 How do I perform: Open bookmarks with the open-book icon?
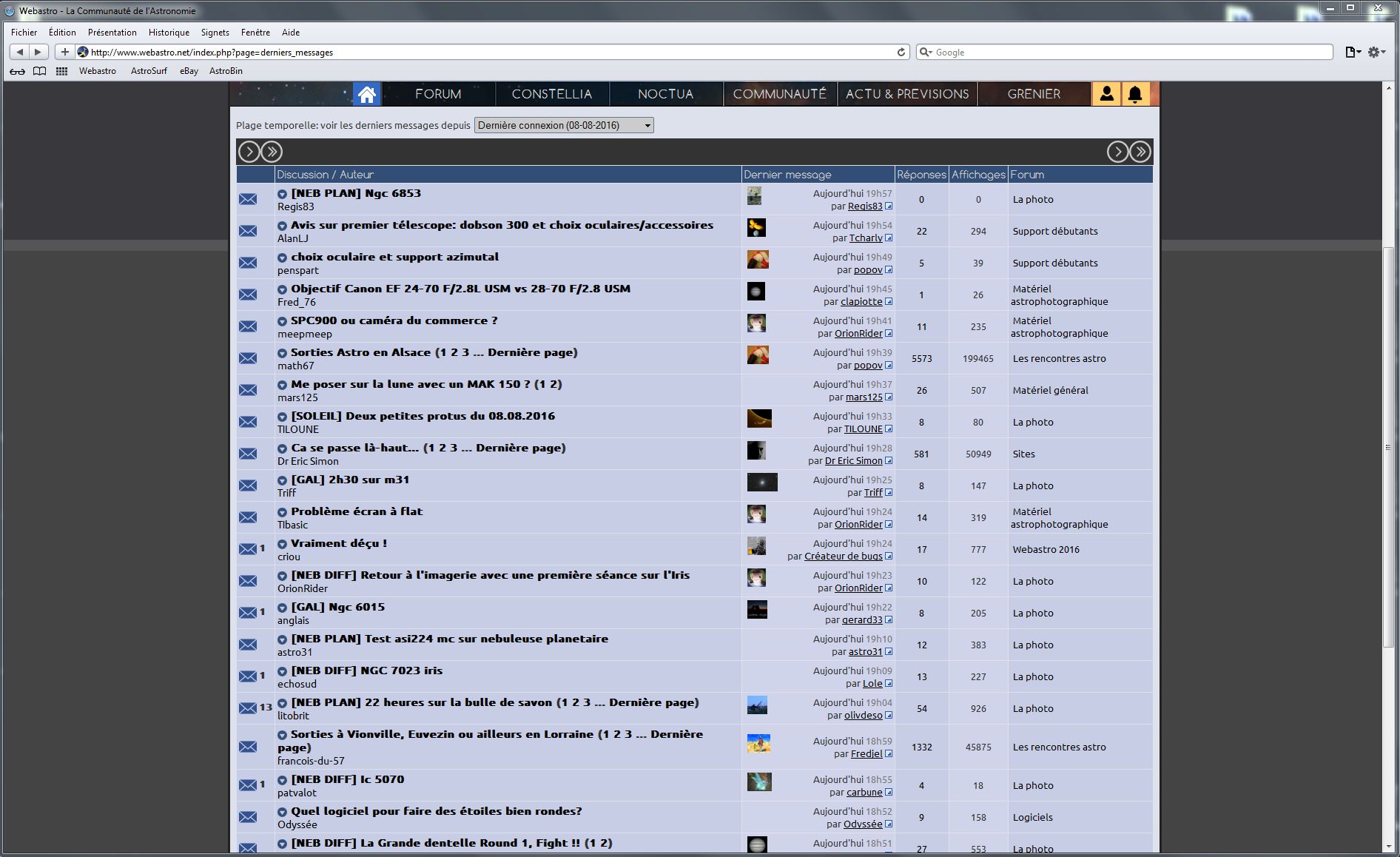pos(39,71)
